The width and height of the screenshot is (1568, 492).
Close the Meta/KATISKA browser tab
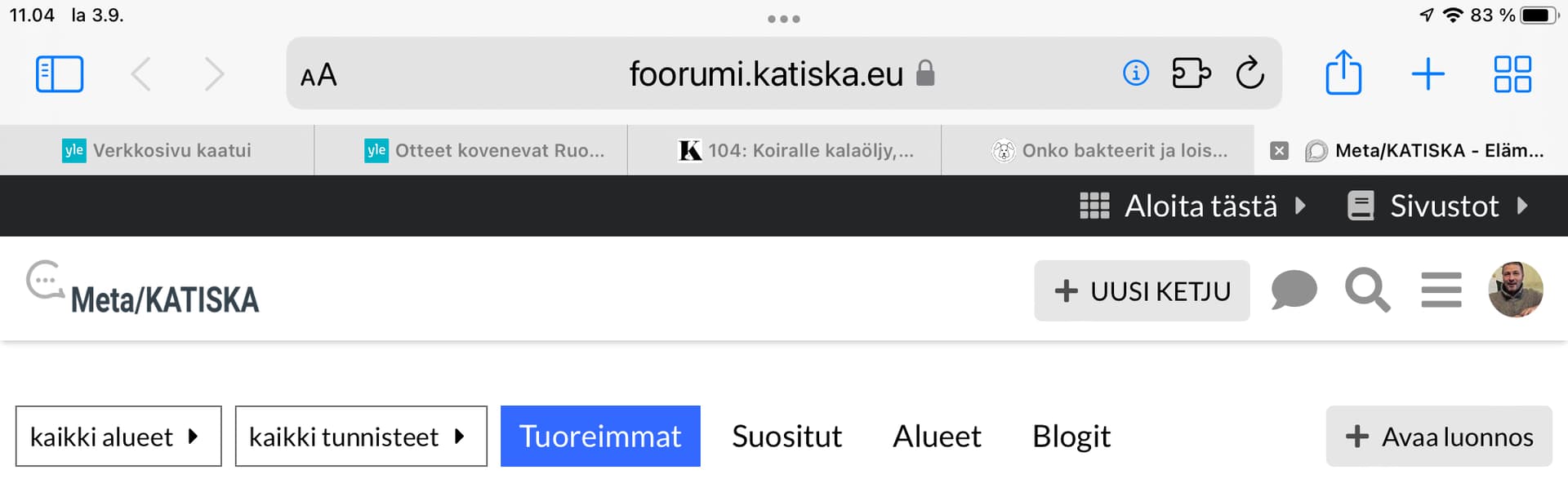click(1279, 151)
